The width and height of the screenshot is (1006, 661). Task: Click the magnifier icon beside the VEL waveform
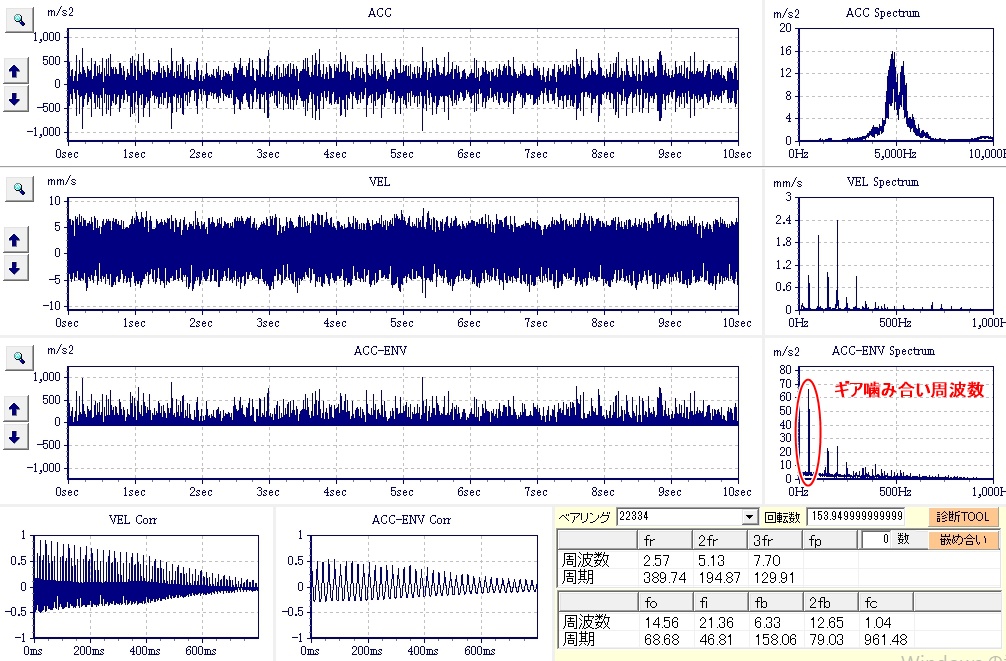(19, 188)
